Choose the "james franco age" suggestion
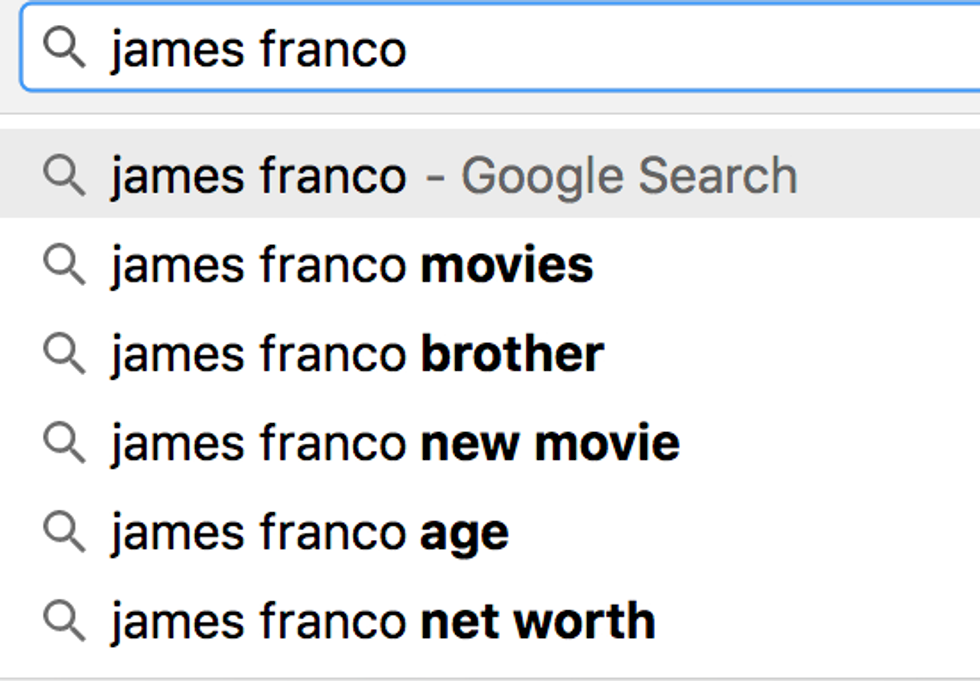Image resolution: width=980 pixels, height=681 pixels. 310,533
